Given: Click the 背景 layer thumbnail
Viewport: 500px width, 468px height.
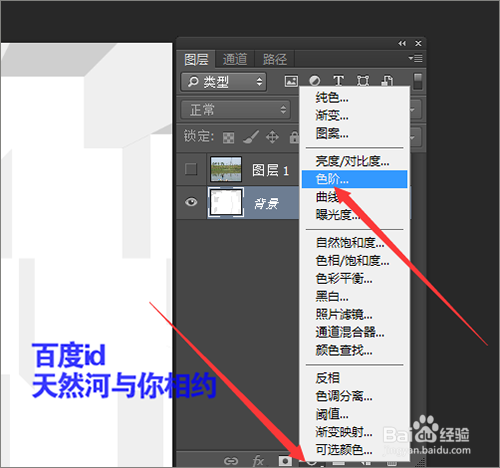Looking at the screenshot, I should (x=226, y=202).
